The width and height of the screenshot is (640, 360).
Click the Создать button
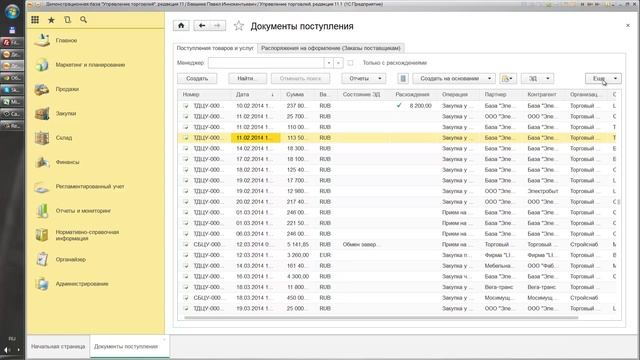(x=197, y=78)
